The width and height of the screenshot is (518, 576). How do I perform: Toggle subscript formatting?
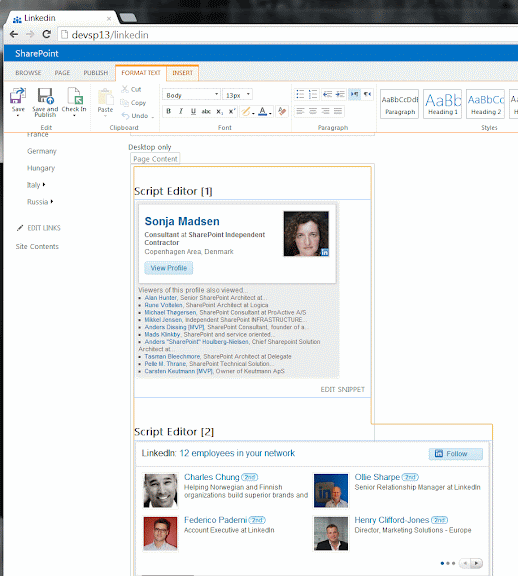pos(219,111)
